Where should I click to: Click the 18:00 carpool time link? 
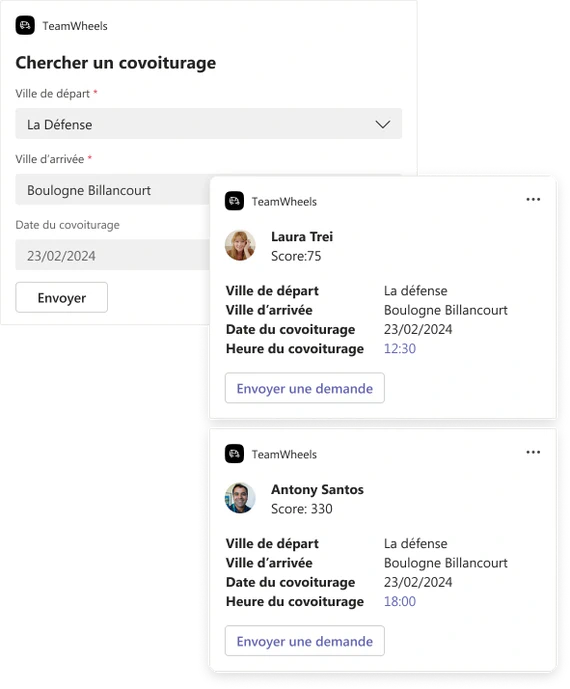[x=399, y=601]
